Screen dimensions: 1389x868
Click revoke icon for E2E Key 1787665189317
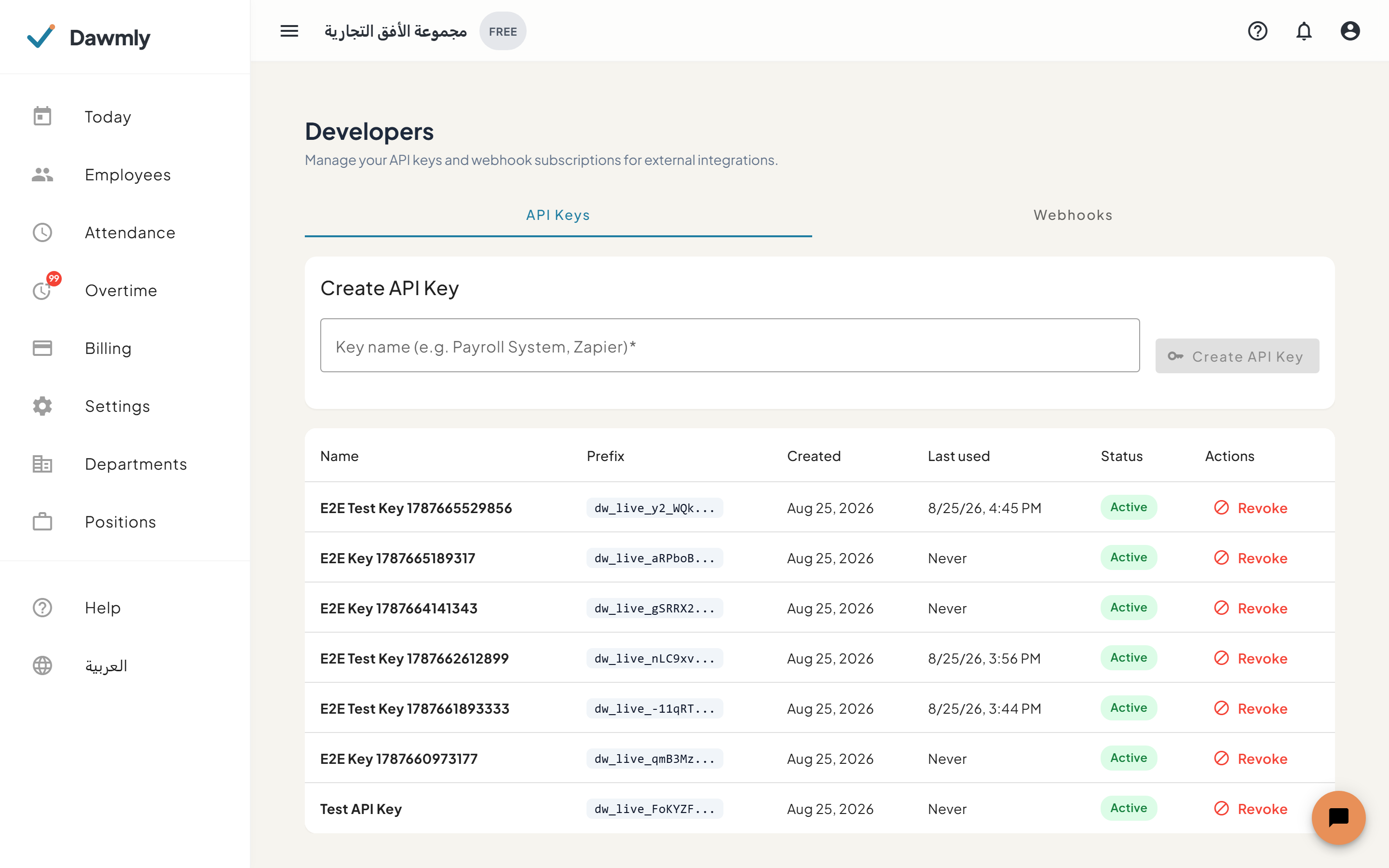pos(1221,557)
